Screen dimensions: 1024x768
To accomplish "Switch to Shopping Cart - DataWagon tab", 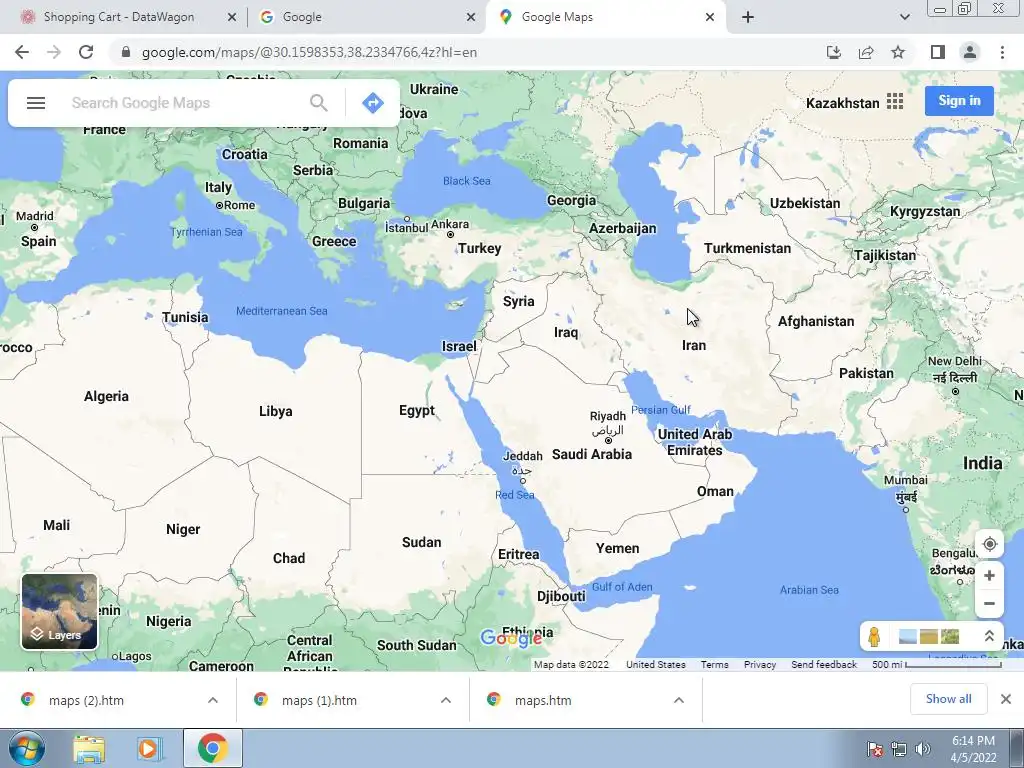I will pyautogui.click(x=119, y=17).
